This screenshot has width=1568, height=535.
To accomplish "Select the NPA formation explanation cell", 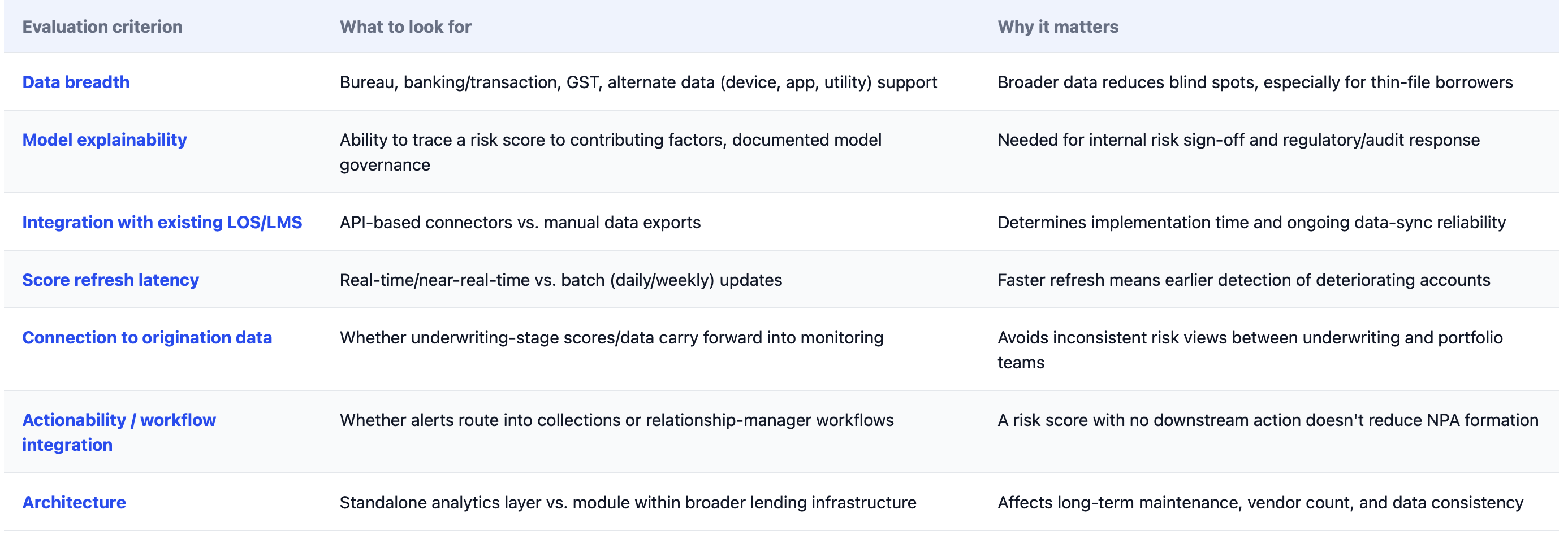I will tap(1268, 420).
